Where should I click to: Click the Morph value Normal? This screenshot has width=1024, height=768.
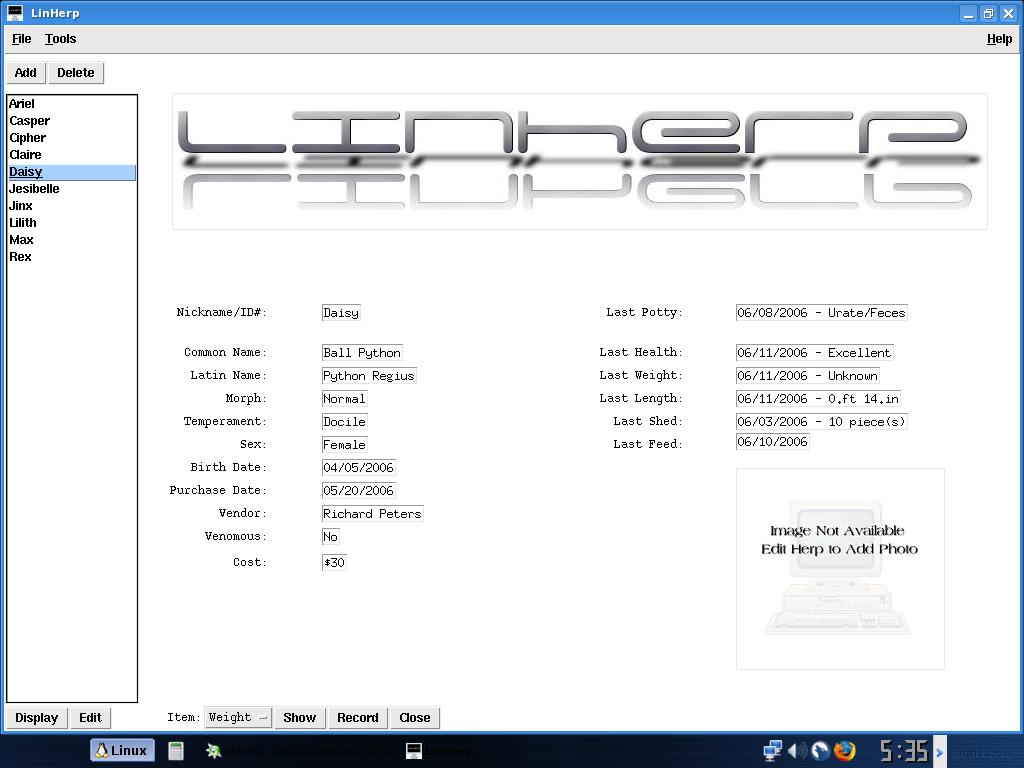[344, 398]
